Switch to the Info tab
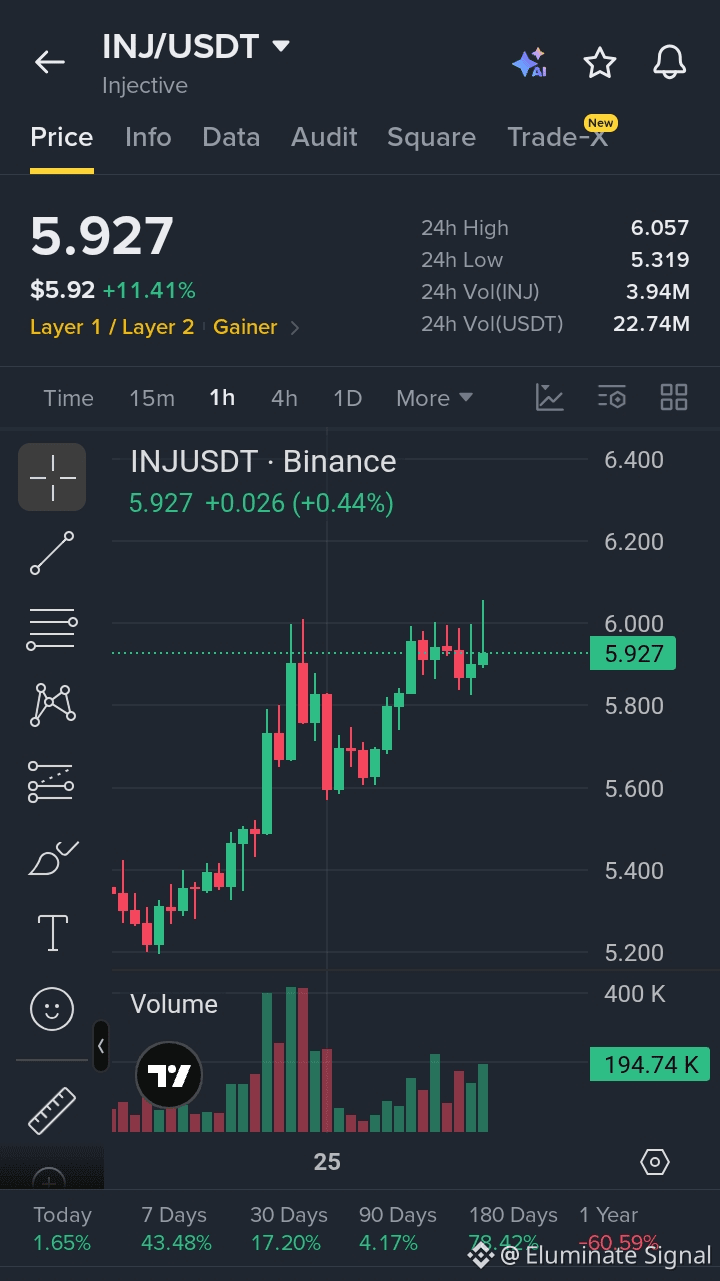720x1281 pixels. 148,137
